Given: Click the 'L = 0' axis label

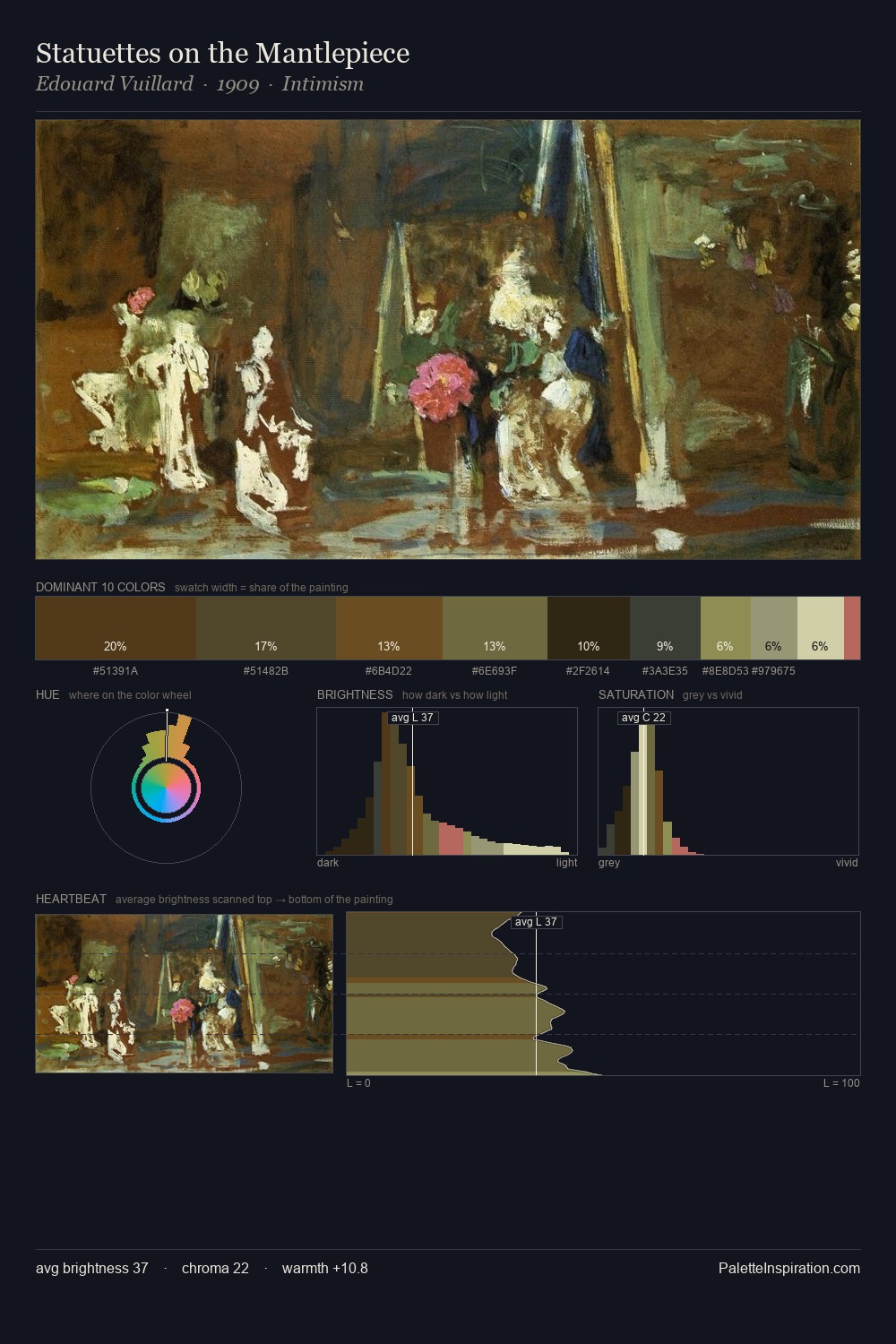Looking at the screenshot, I should coord(358,1083).
